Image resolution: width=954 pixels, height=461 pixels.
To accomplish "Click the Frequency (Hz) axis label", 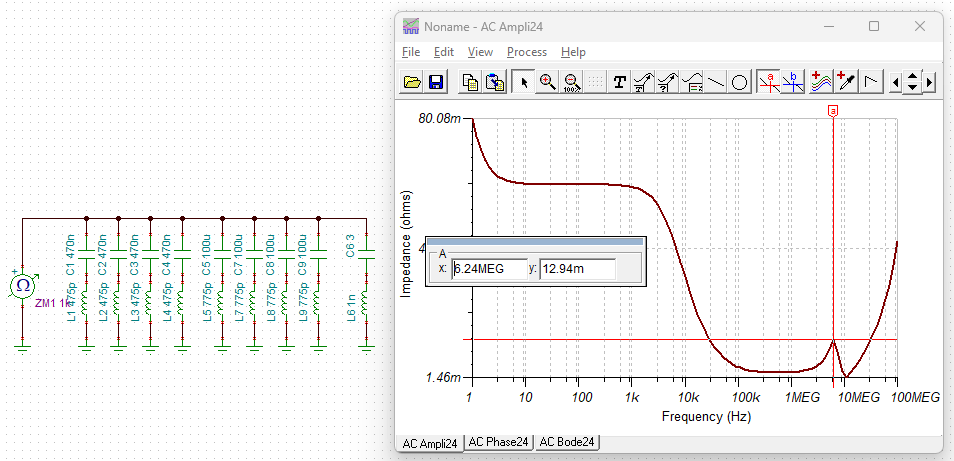I will (x=706, y=417).
